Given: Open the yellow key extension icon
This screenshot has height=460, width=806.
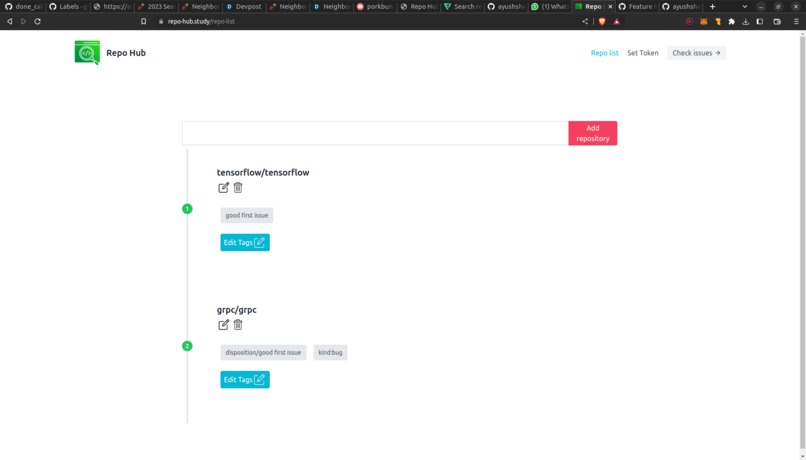Looking at the screenshot, I should tap(718, 22).
